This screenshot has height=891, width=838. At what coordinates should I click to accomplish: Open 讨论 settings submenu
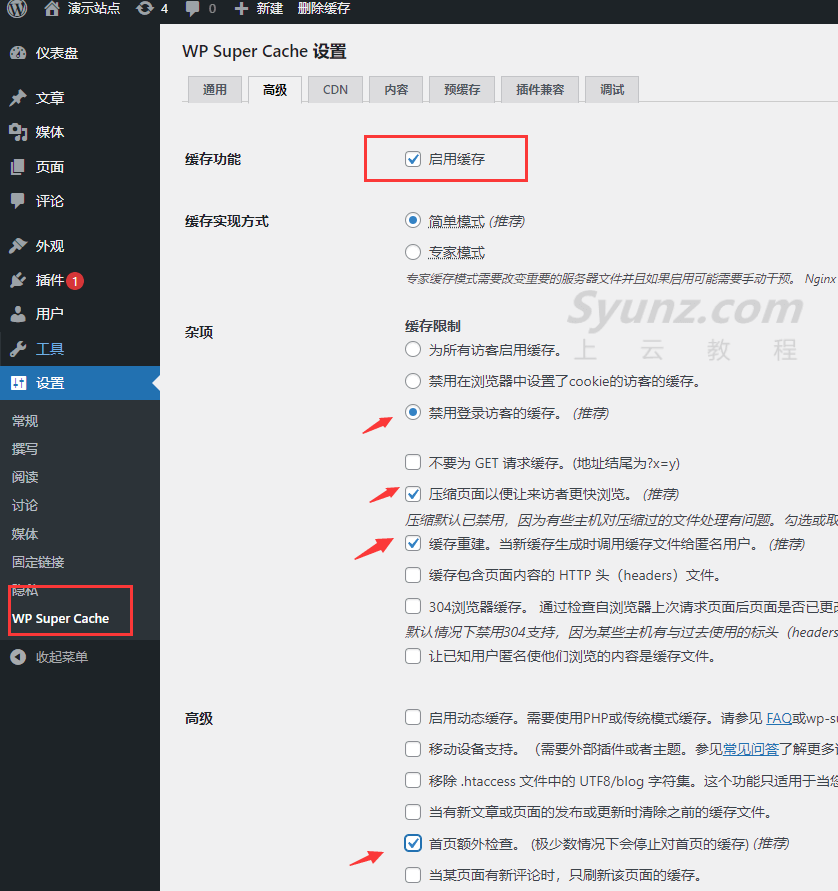25,506
